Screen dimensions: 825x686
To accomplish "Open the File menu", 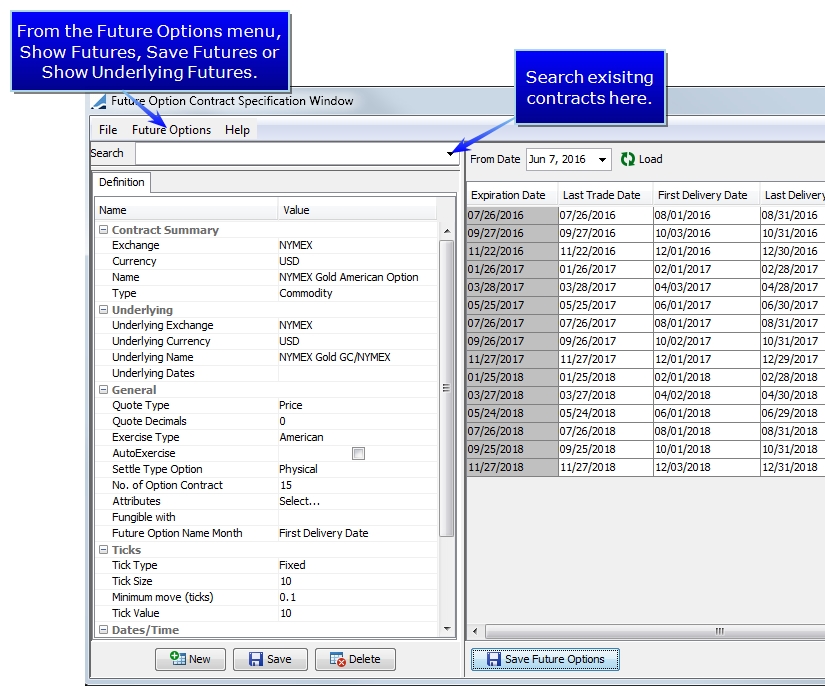I will (x=108, y=130).
